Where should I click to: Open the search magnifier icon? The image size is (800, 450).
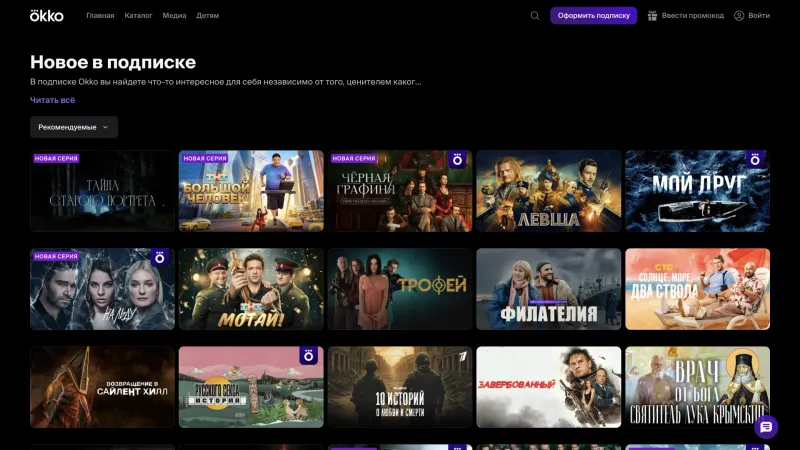535,16
